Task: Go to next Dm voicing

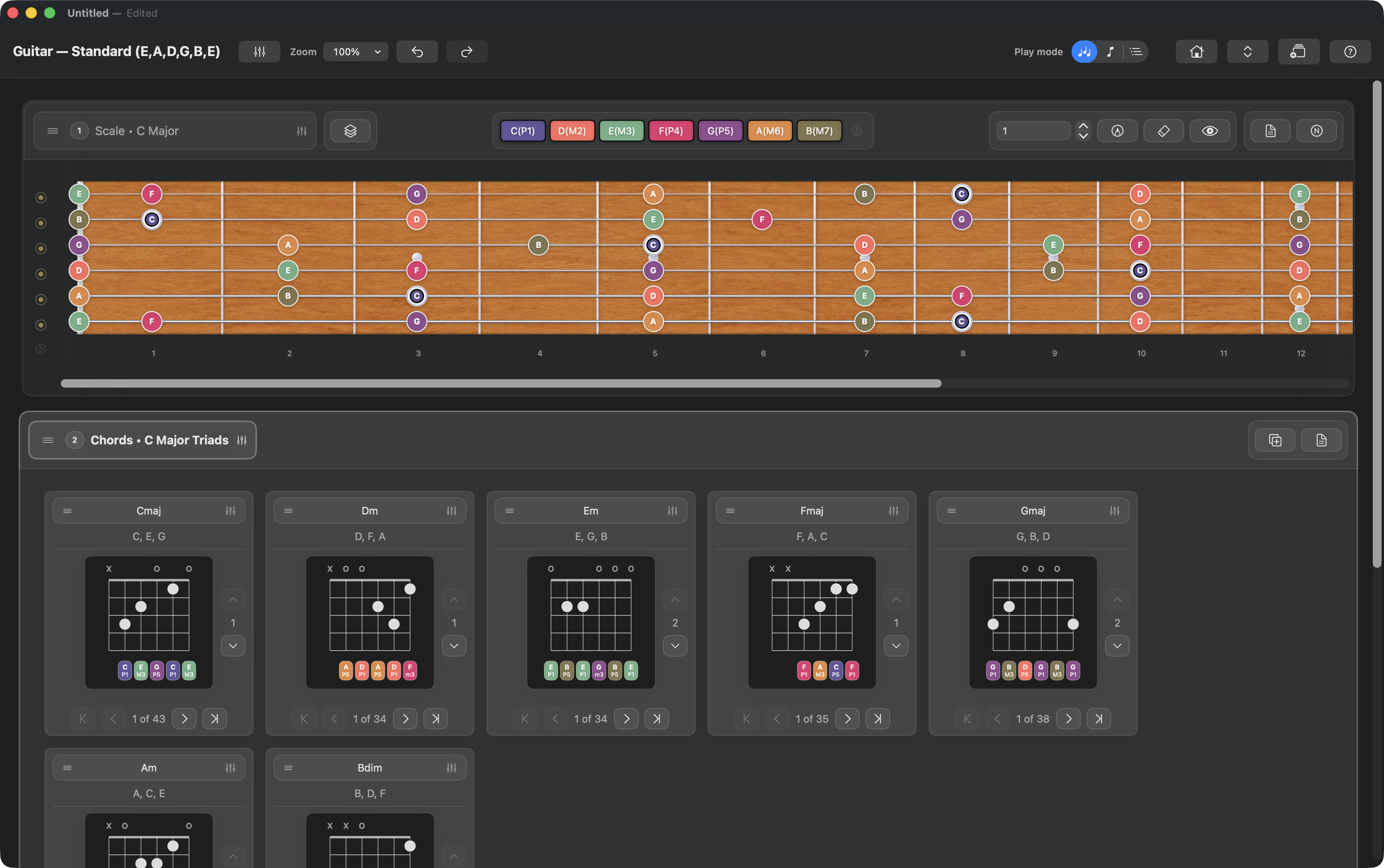Action: coord(405,719)
